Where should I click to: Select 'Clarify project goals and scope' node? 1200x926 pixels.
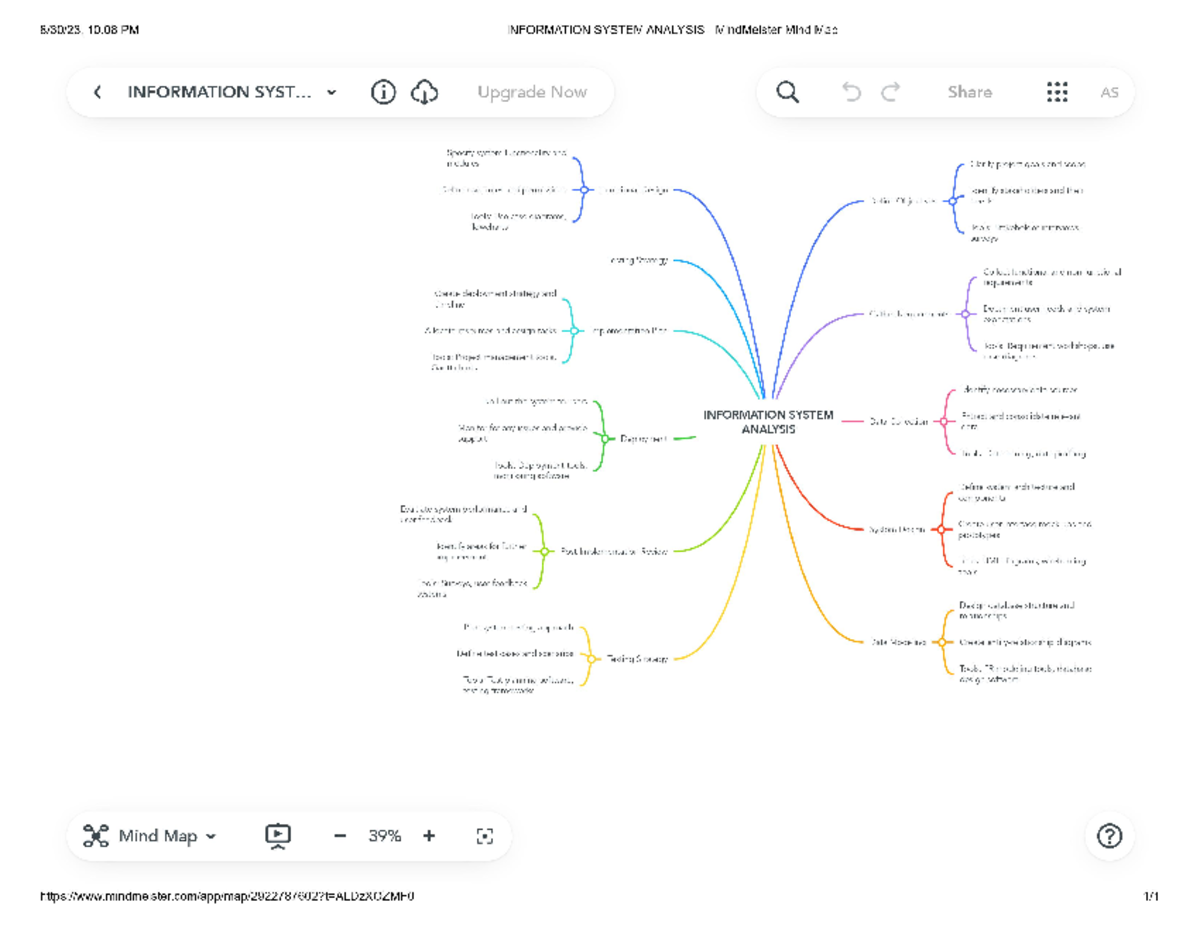coord(1028,163)
